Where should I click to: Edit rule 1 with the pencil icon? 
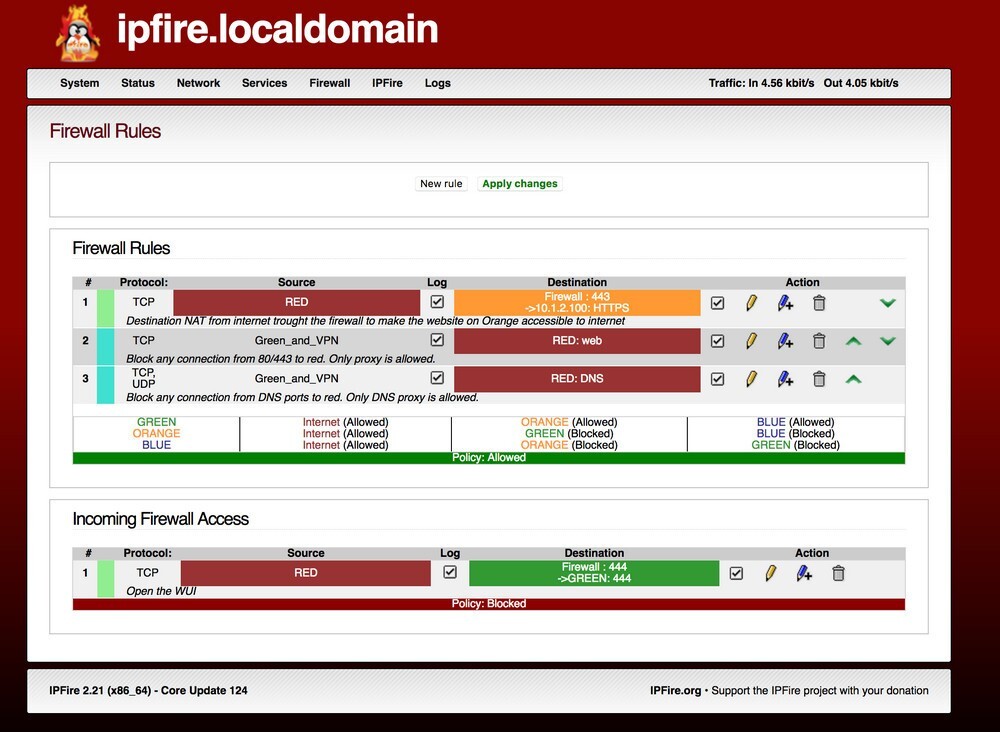click(x=751, y=302)
